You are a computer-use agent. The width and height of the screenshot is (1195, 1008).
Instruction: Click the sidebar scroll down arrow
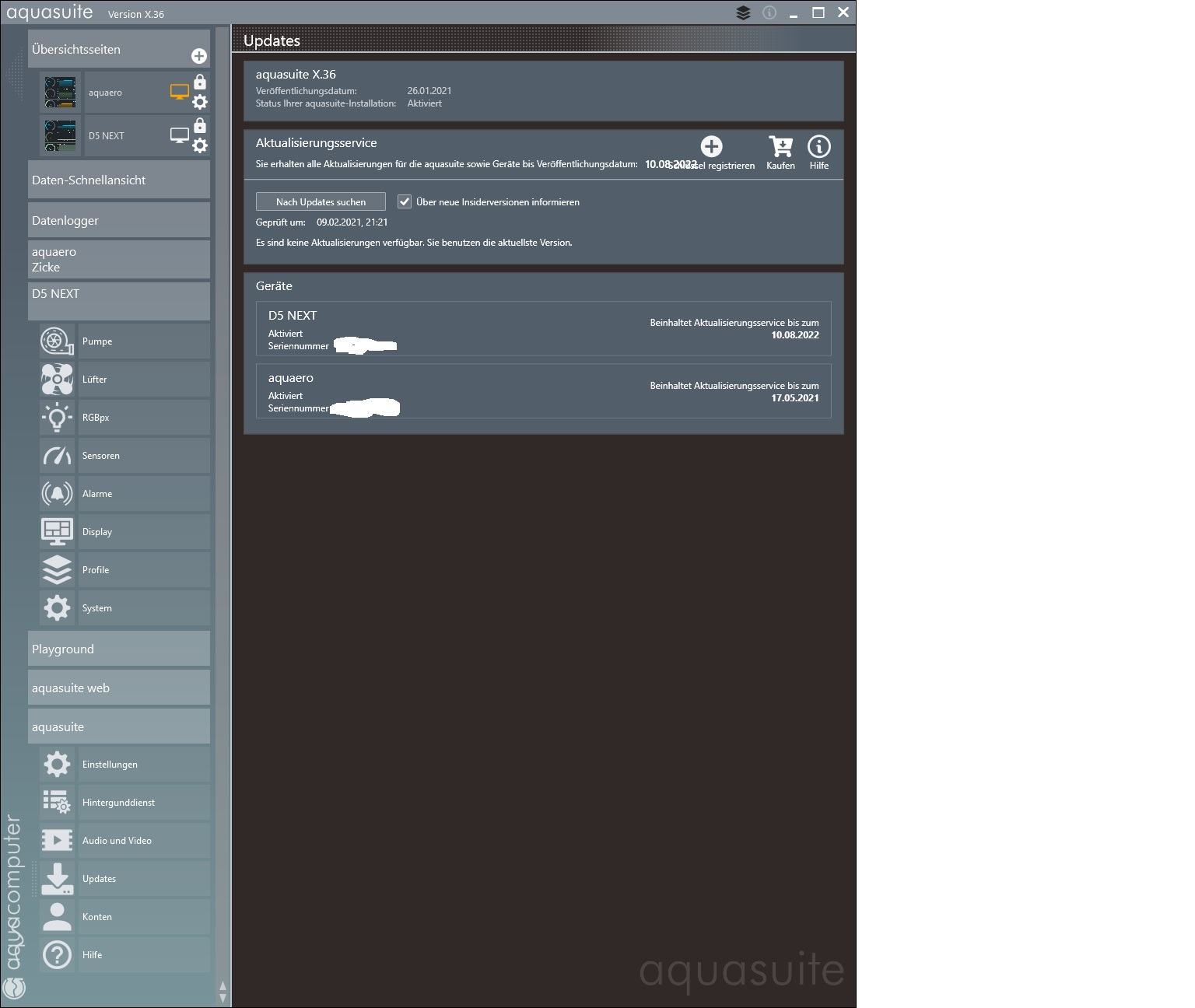223,998
